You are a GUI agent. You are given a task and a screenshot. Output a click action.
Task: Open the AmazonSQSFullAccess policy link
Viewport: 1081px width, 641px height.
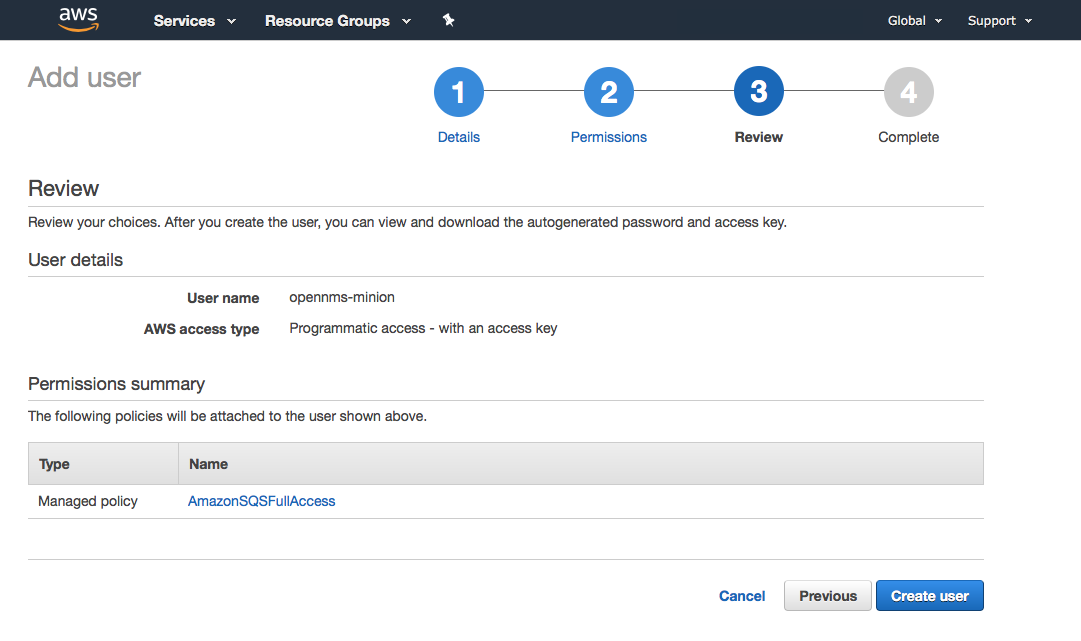click(261, 501)
